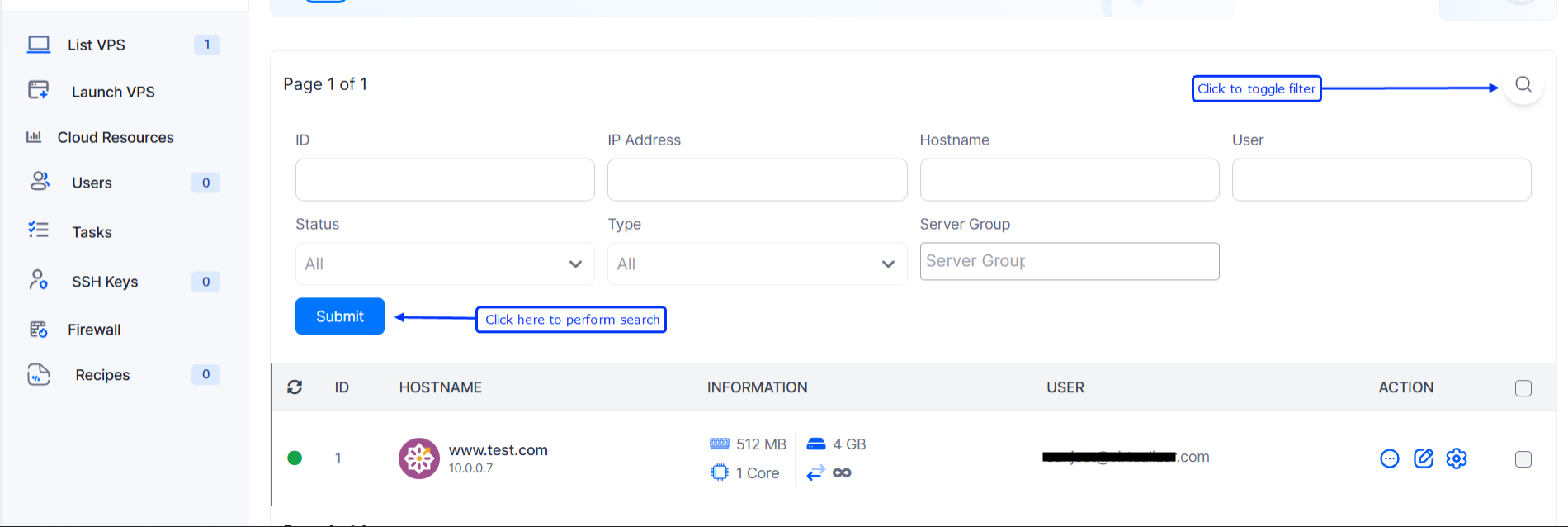Image resolution: width=1568 pixels, height=527 pixels.
Task: Go to Cloud Resources menu item
Action: [x=116, y=138]
